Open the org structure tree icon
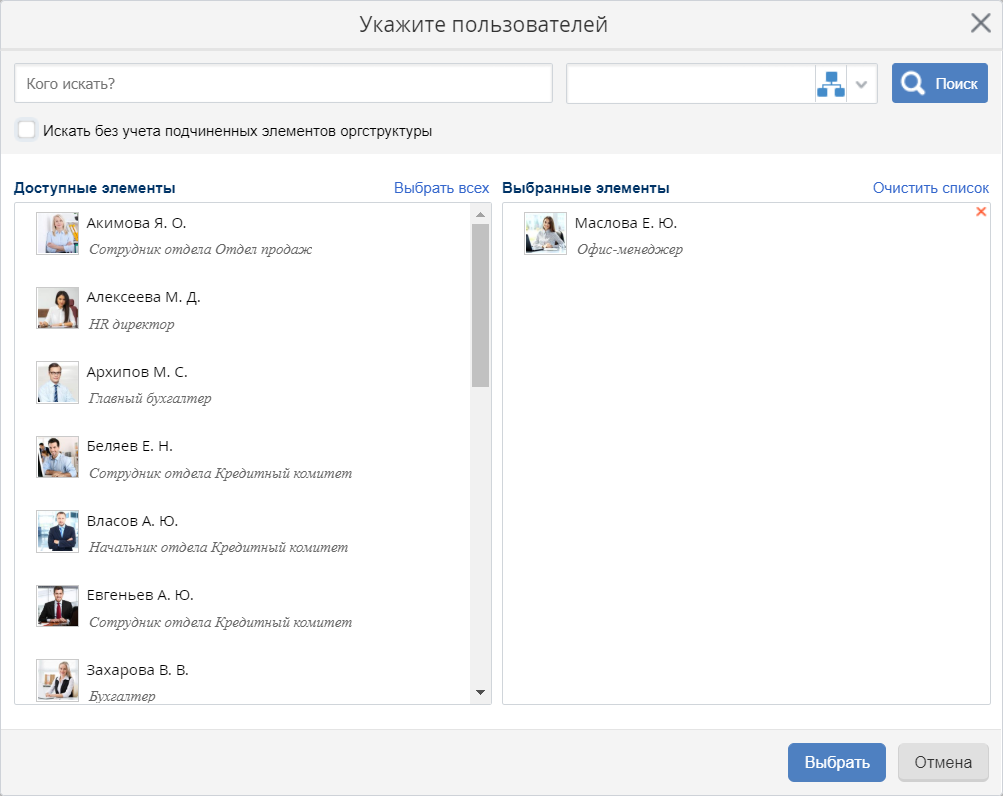1003x796 pixels. click(830, 84)
